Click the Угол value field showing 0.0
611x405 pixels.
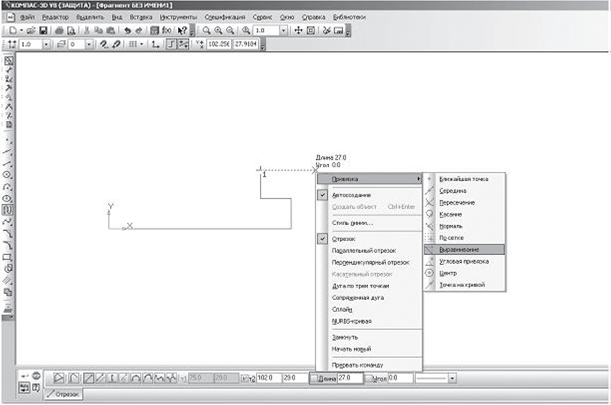tap(400, 378)
